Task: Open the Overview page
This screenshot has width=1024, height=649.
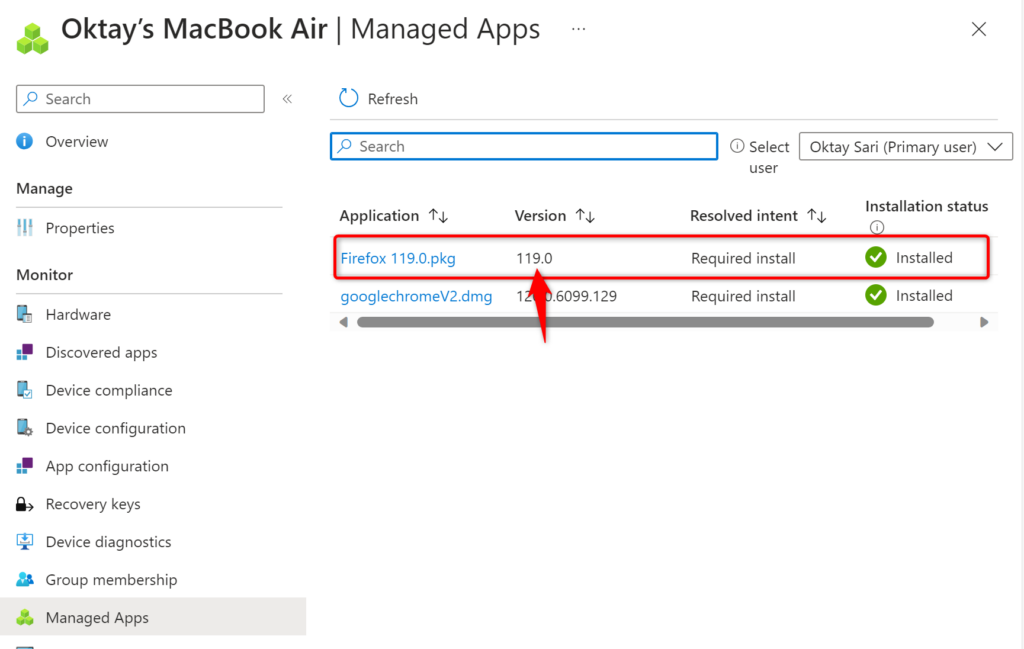Action: tap(76, 142)
